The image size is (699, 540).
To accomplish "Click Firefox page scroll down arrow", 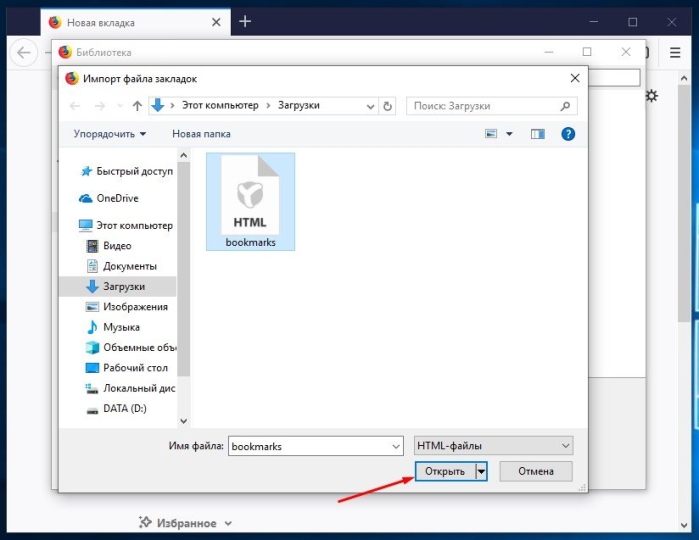I will 684,526.
